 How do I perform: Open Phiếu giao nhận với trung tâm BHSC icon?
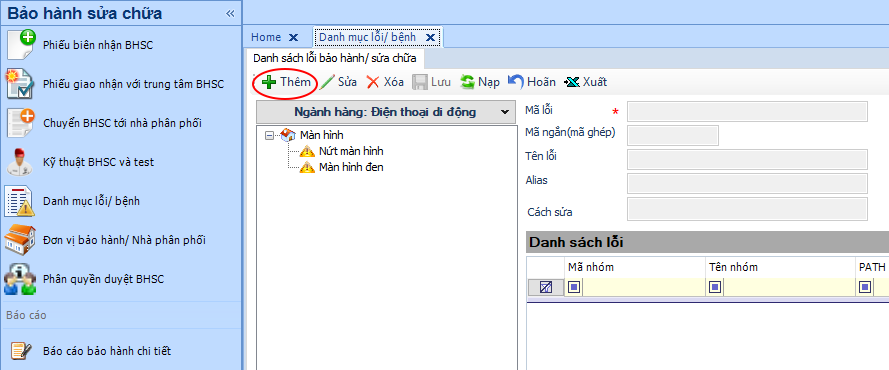(x=20, y=84)
